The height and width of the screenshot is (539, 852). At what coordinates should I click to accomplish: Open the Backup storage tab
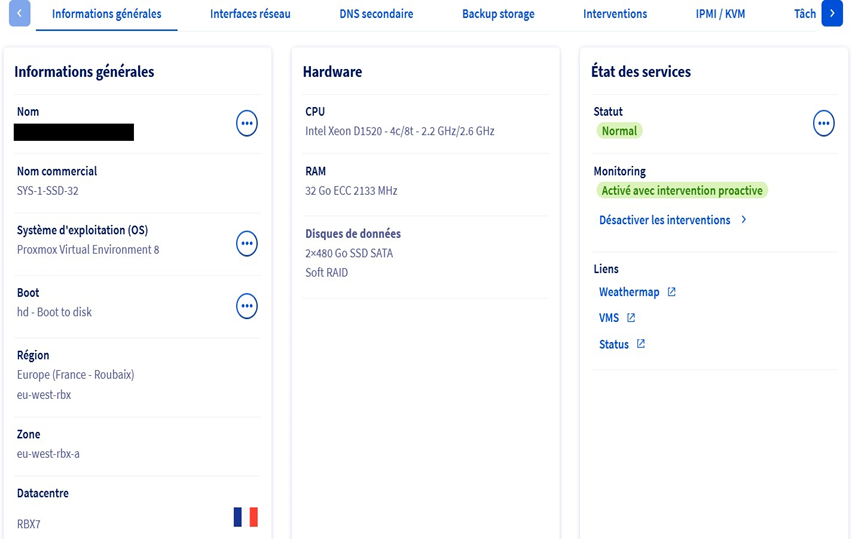click(498, 14)
